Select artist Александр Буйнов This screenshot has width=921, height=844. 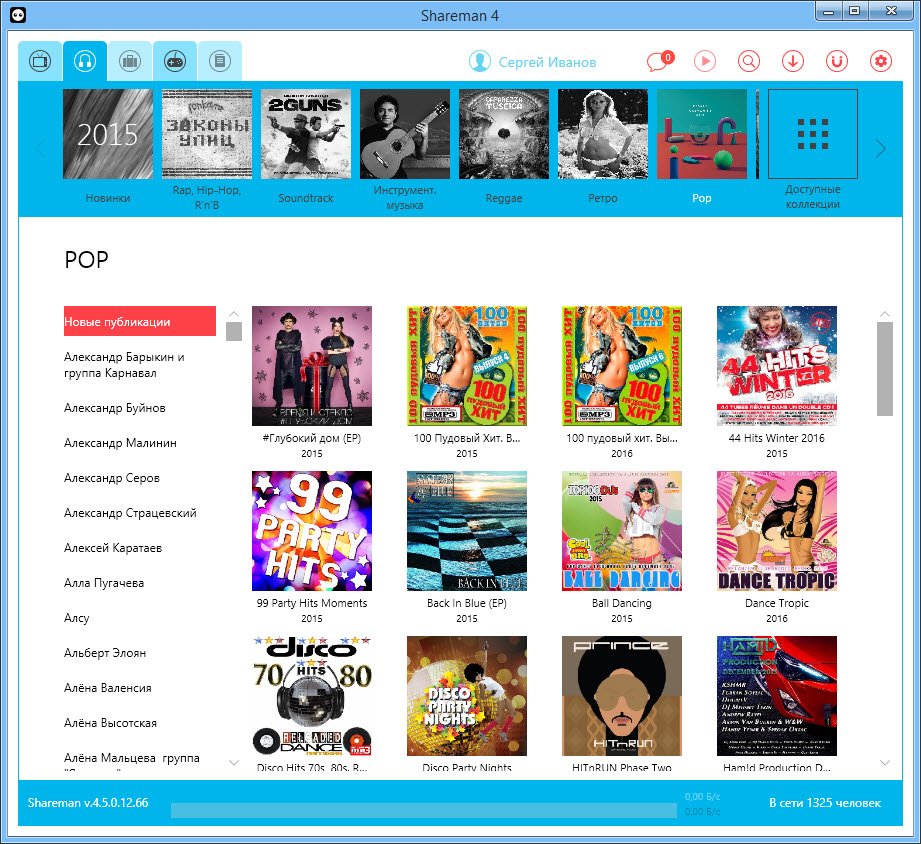[115, 408]
